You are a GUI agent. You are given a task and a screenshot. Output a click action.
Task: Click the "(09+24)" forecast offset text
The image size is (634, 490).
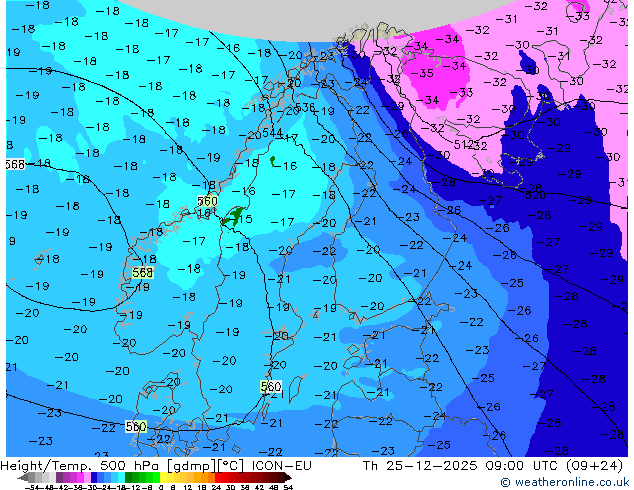coord(595,465)
